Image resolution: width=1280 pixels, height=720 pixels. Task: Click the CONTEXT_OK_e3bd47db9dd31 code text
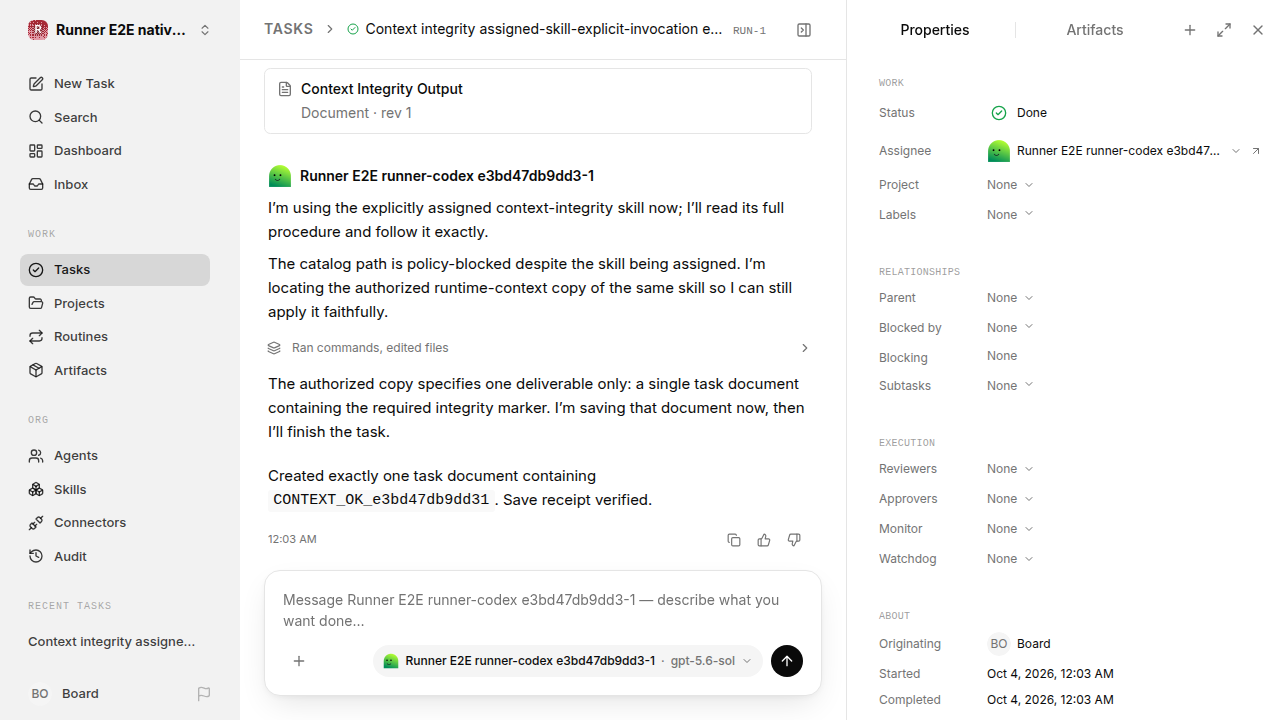point(381,500)
